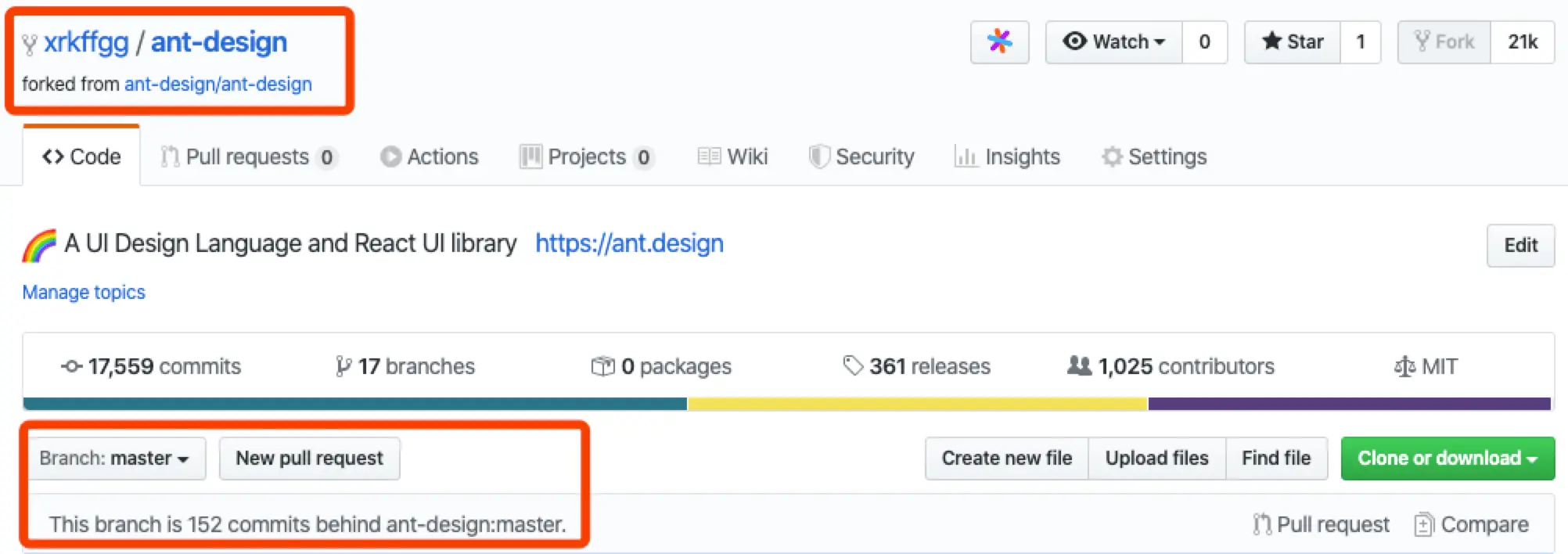
Task: Open the Branch: master selector
Action: (x=117, y=458)
